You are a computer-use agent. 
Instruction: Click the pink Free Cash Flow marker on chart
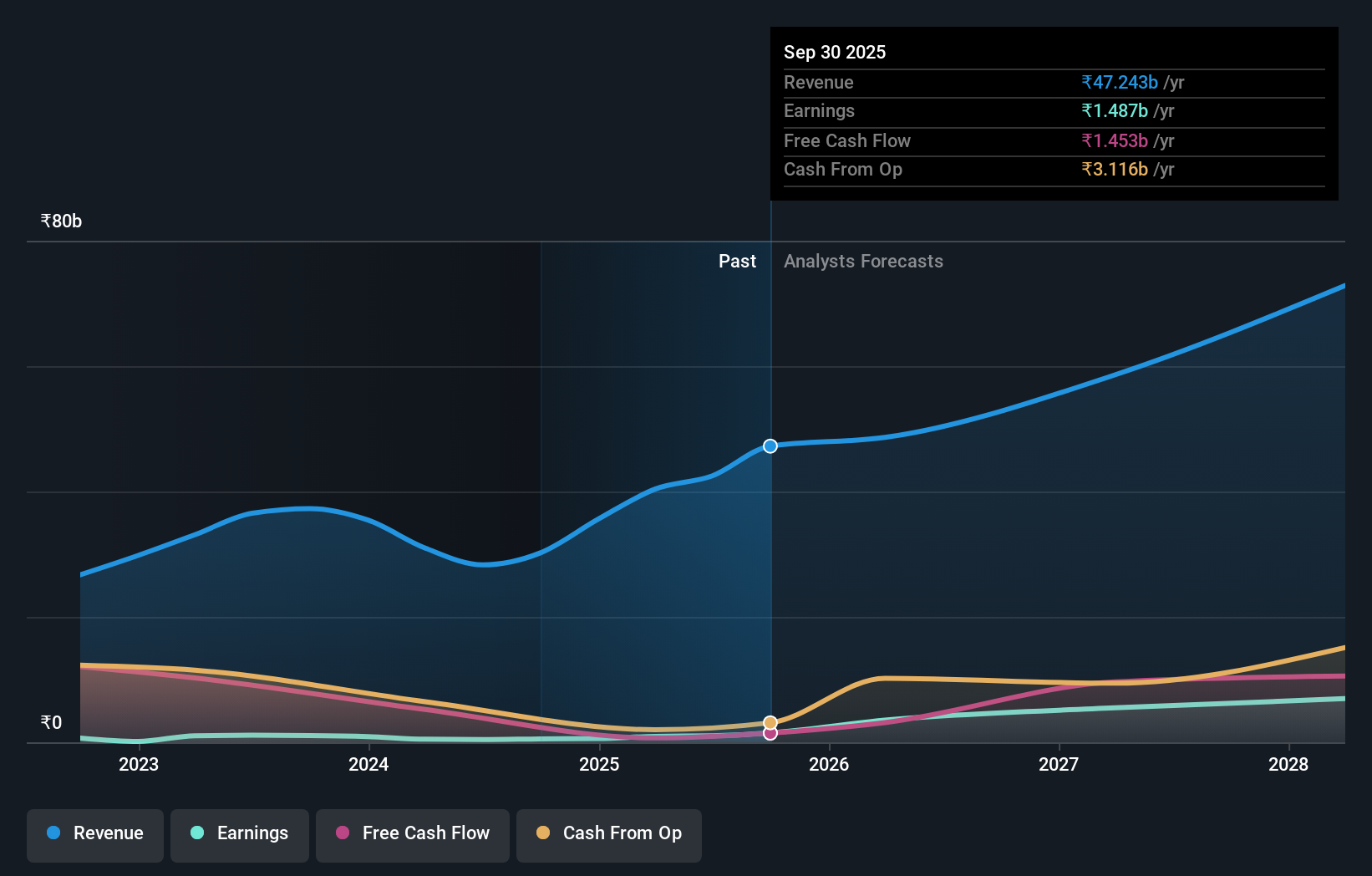[x=770, y=734]
